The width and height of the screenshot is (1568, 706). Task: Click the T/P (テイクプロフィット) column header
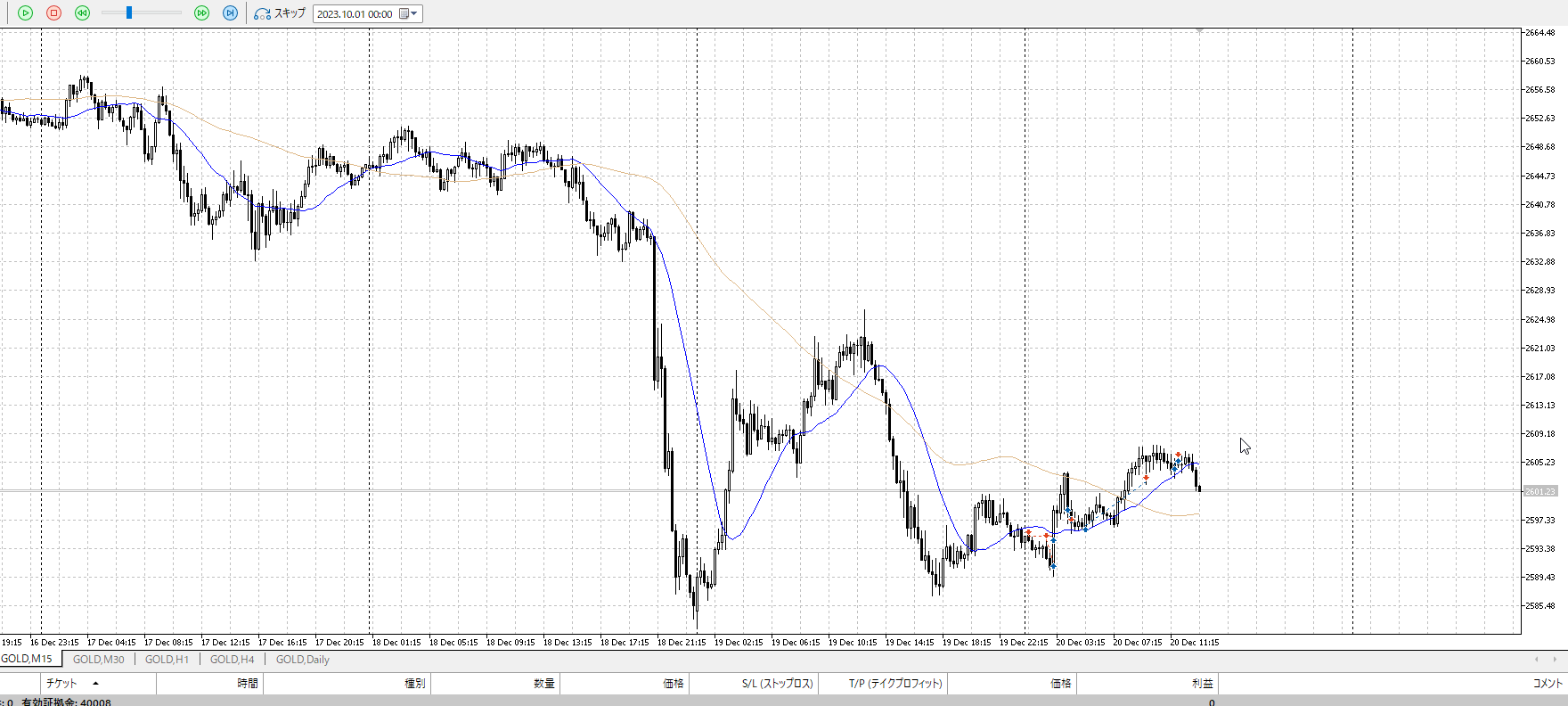(894, 684)
